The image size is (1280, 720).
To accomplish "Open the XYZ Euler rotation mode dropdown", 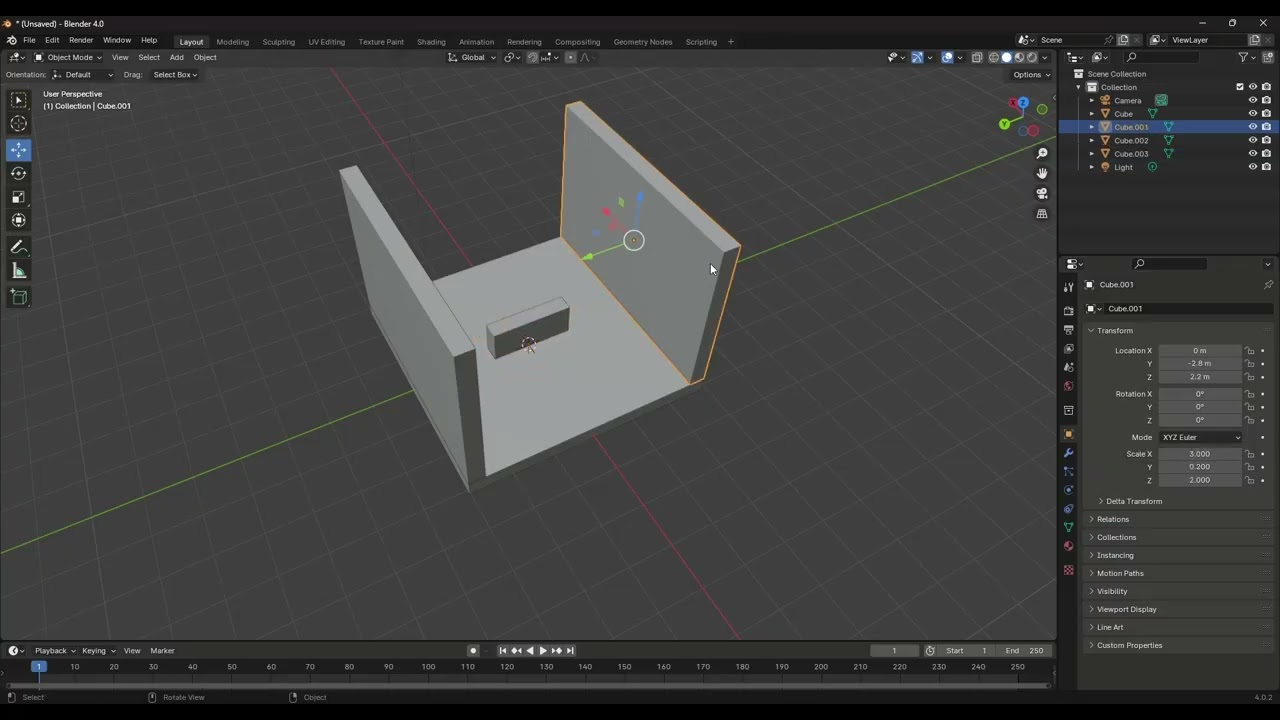I will (1201, 437).
